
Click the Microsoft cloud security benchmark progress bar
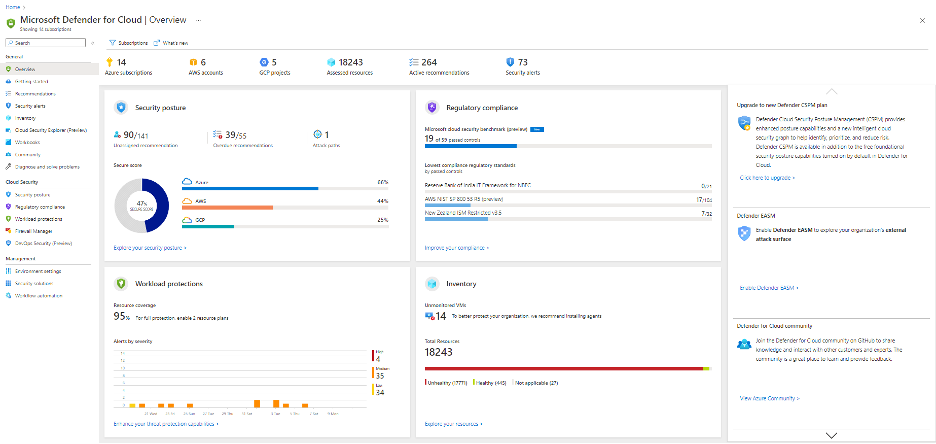click(x=568, y=146)
